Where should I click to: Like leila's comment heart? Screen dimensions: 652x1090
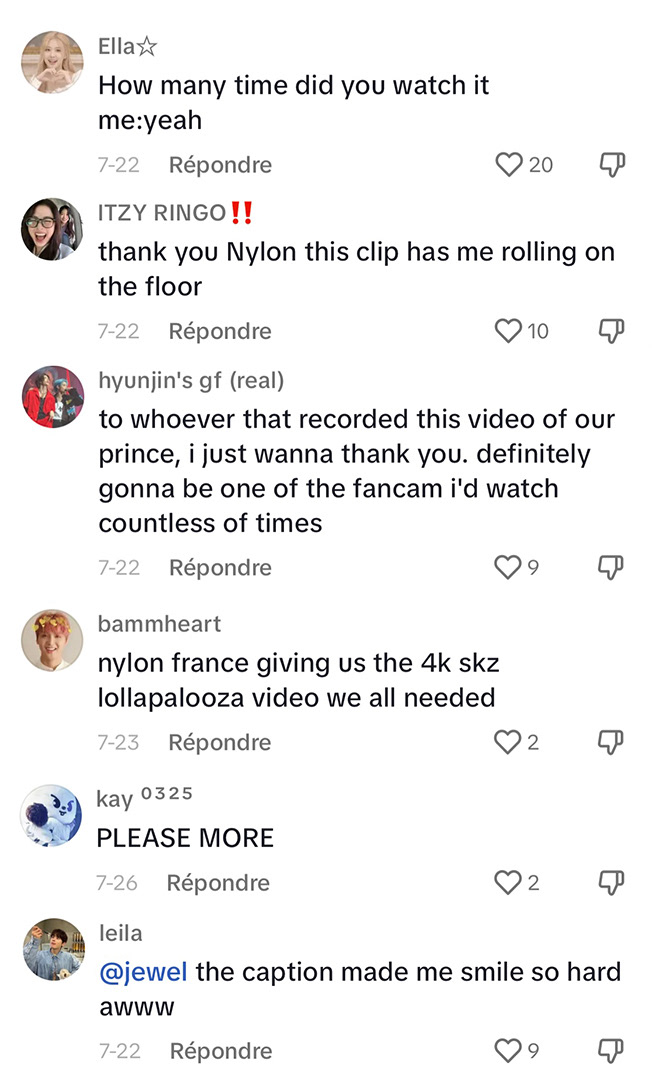pos(507,1050)
